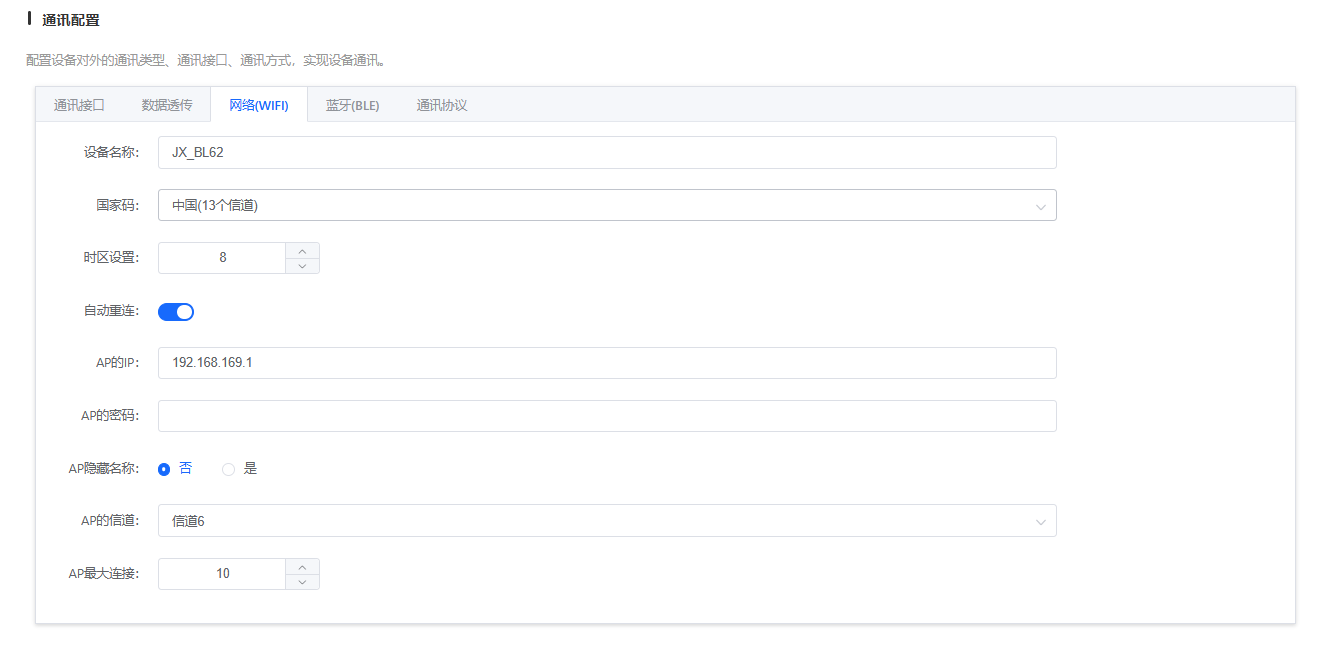
Task: Click the AP的信道 chevron arrow icon
Action: tap(1040, 522)
